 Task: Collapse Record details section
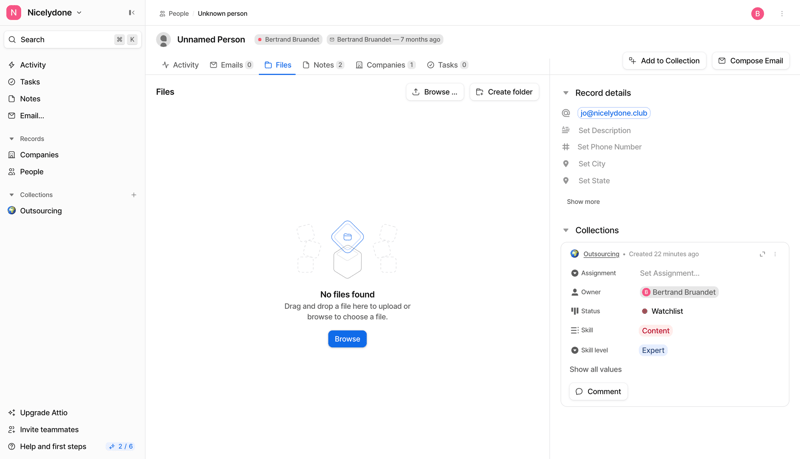[x=566, y=93]
